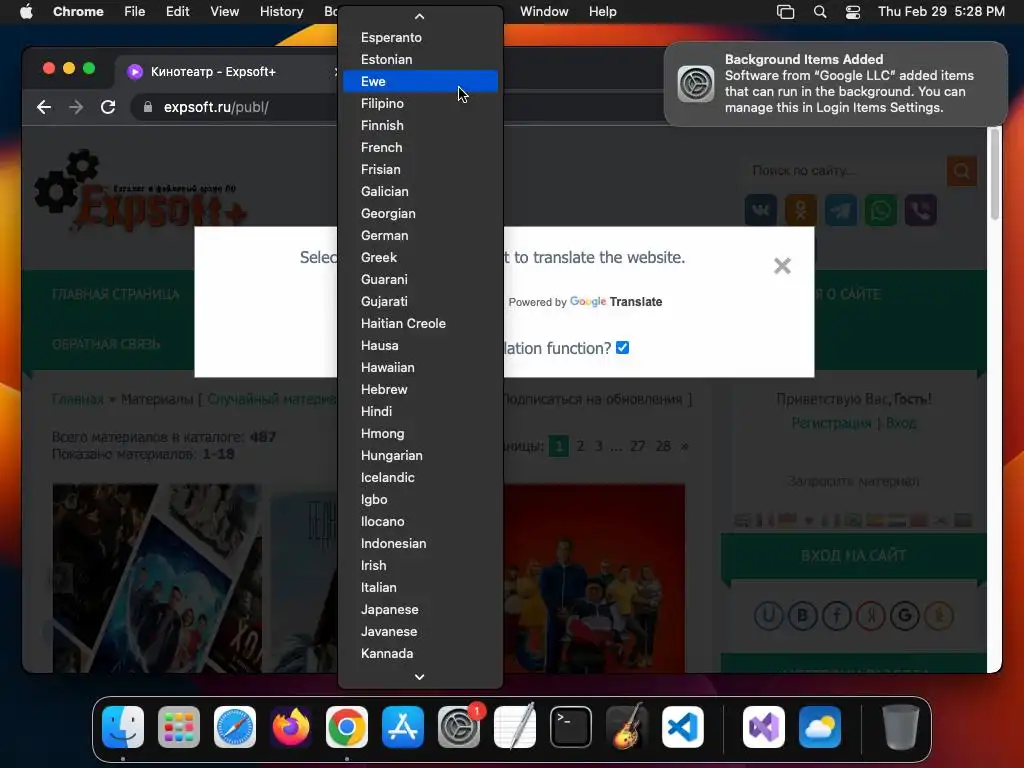Open the View menu
Image resolution: width=1024 pixels, height=768 pixels.
tap(224, 12)
